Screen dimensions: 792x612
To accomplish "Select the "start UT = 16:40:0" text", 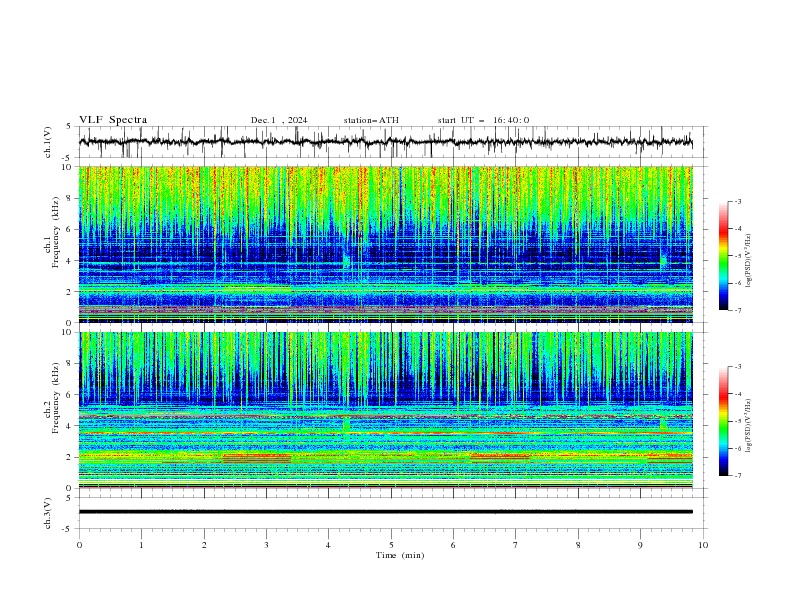I will click(x=483, y=120).
